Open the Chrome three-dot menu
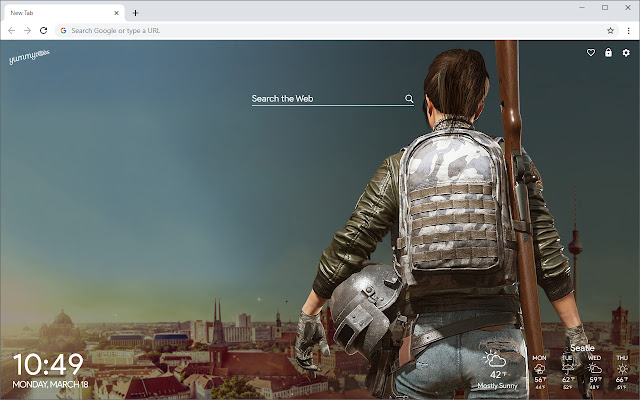Viewport: 640px width, 400px height. (629, 31)
